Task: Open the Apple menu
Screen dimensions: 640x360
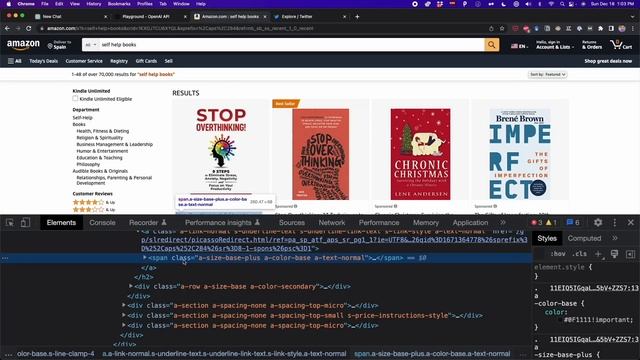Action: [x=8, y=4]
